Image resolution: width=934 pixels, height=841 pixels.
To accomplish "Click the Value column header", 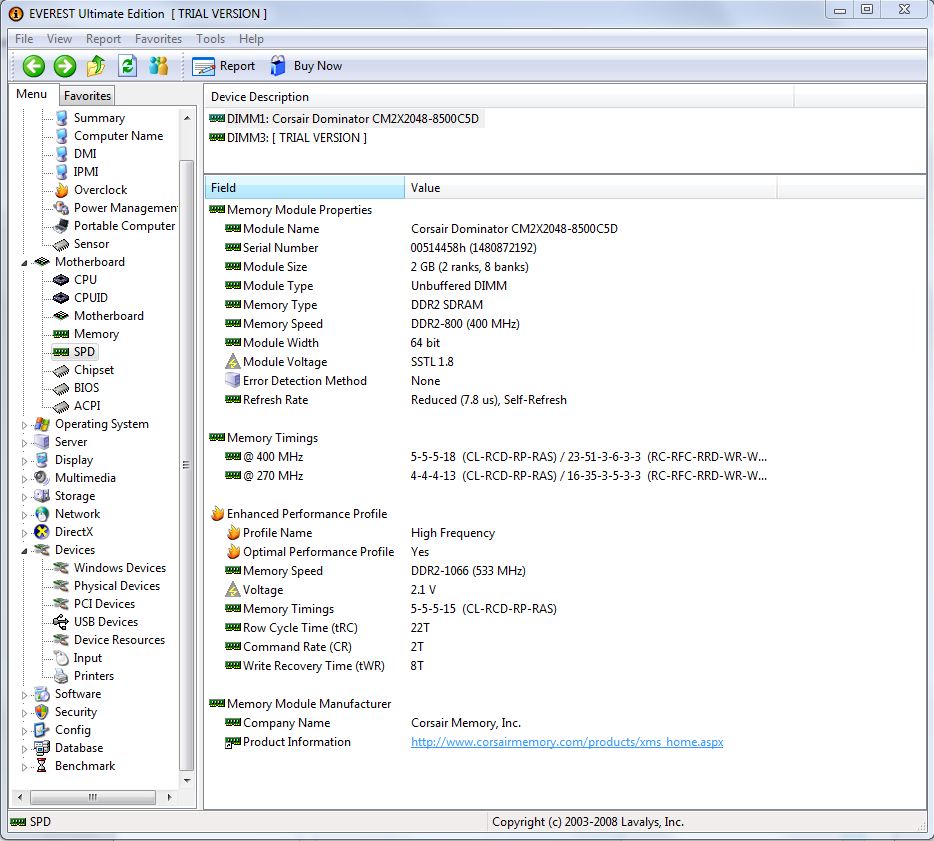I will pos(591,188).
